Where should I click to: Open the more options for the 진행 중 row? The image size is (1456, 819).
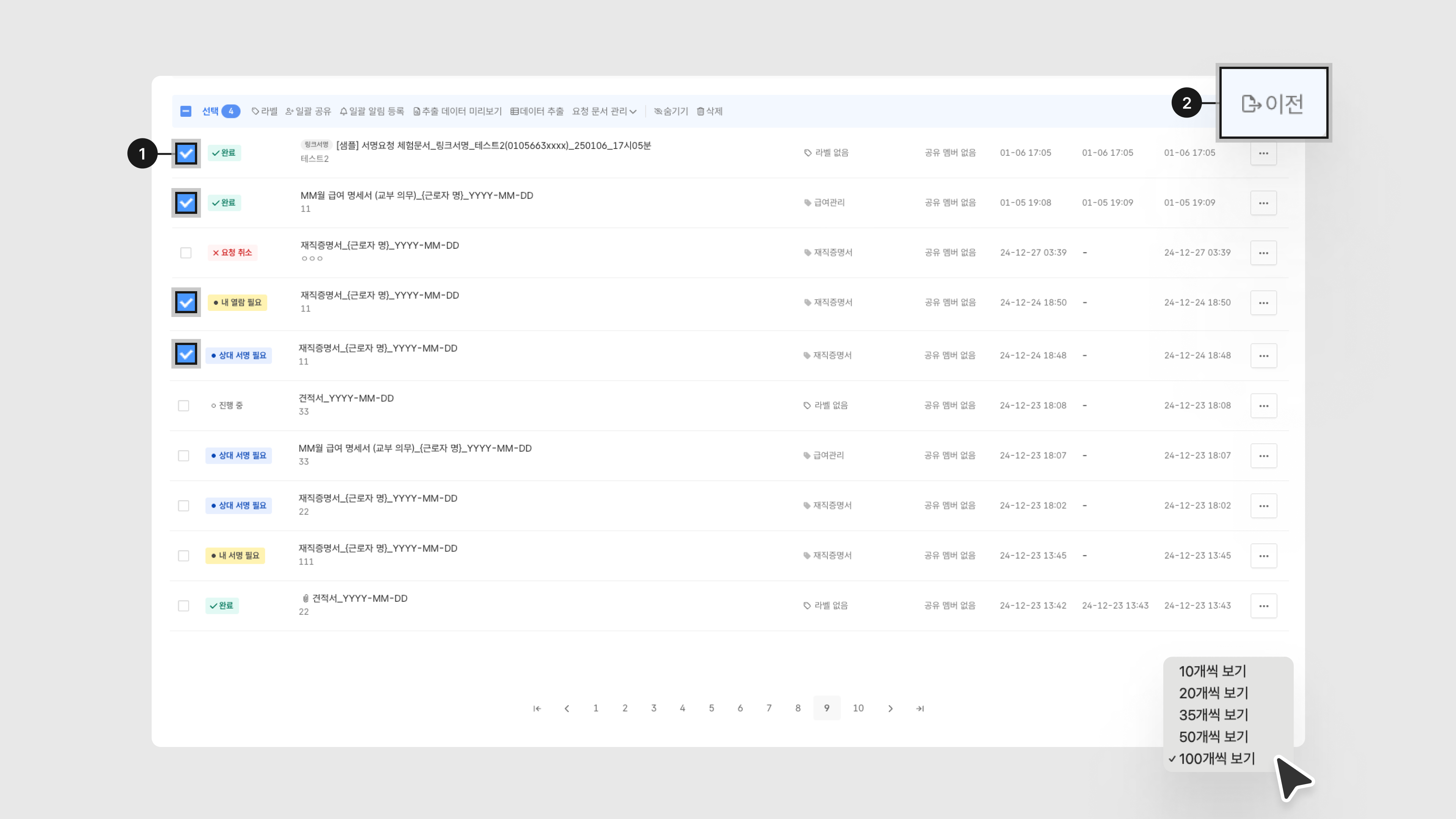(1263, 406)
